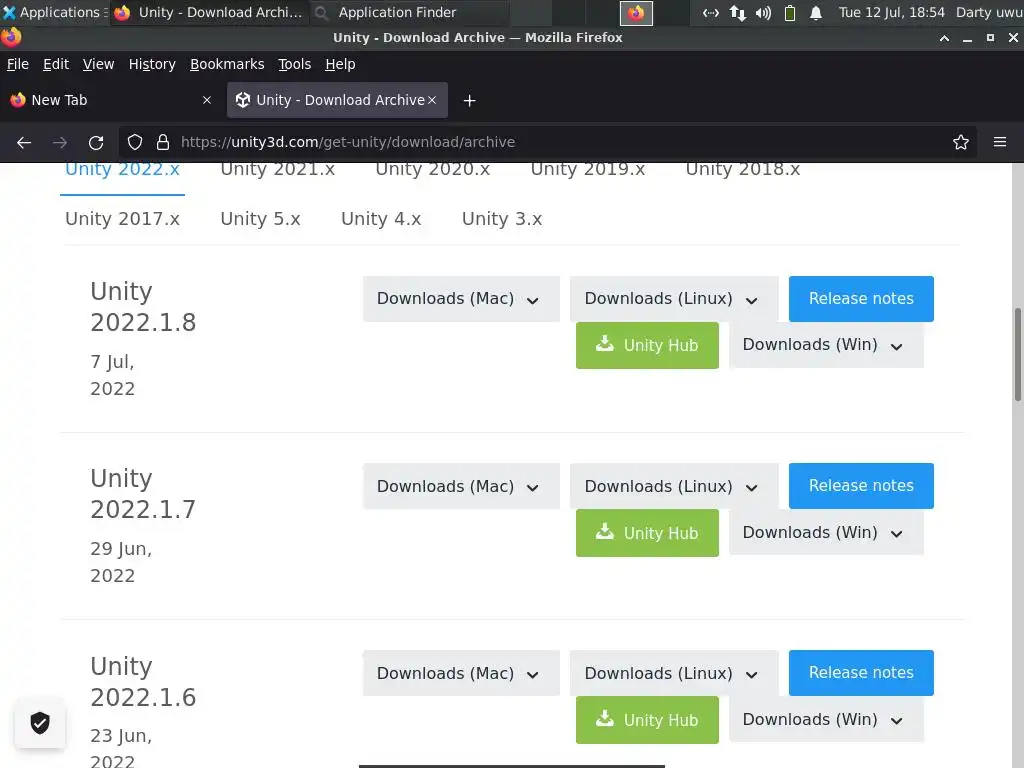This screenshot has width=1024, height=768.
Task: Select the Unity 2019.x tab
Action: click(588, 170)
